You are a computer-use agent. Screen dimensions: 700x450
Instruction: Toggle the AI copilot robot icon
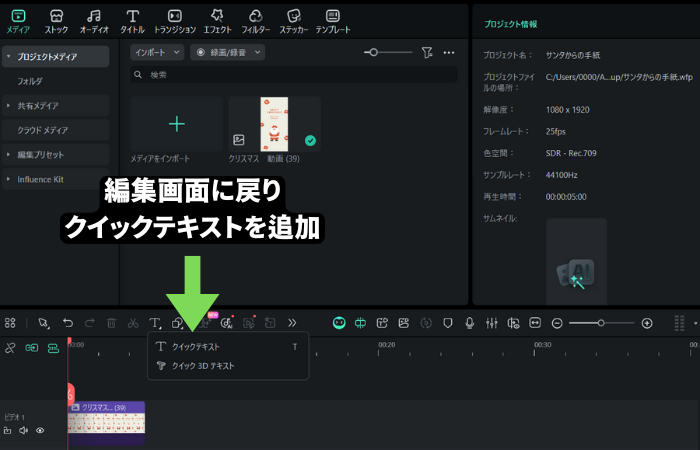[x=339, y=323]
